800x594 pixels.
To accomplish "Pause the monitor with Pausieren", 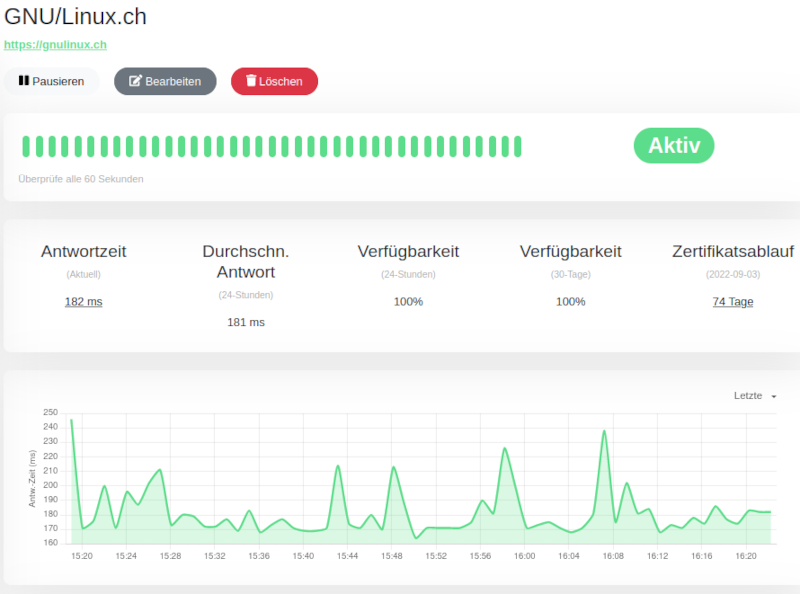I will click(x=52, y=81).
